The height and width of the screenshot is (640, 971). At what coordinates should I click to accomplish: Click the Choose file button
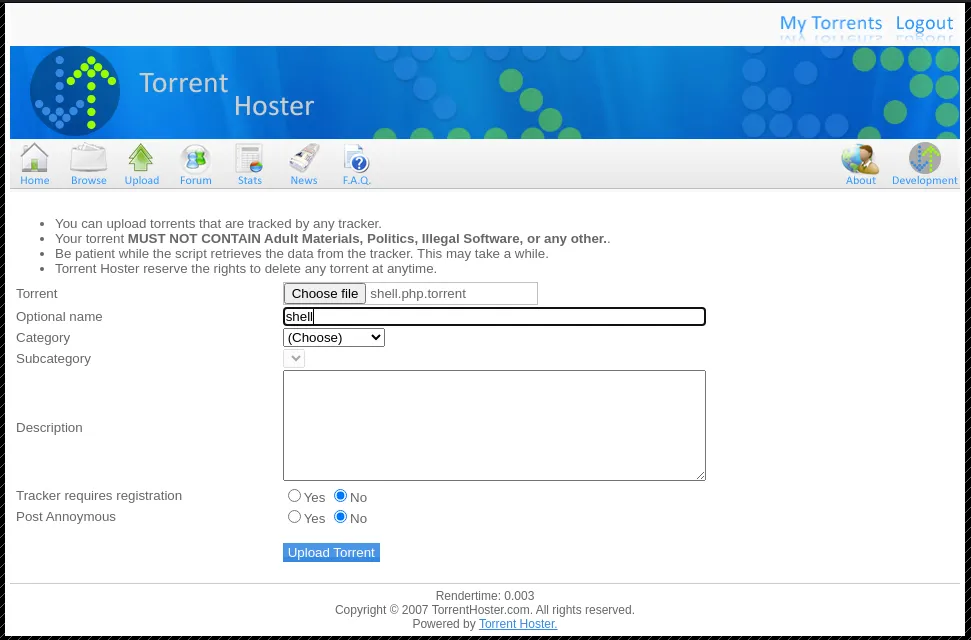(324, 294)
